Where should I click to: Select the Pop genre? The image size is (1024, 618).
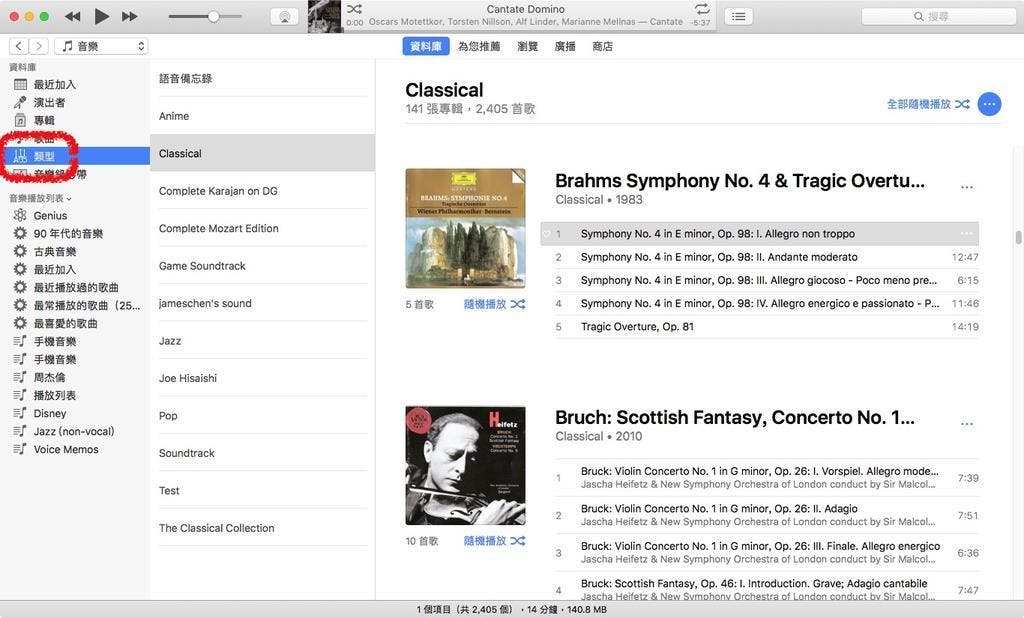pyautogui.click(x=263, y=415)
